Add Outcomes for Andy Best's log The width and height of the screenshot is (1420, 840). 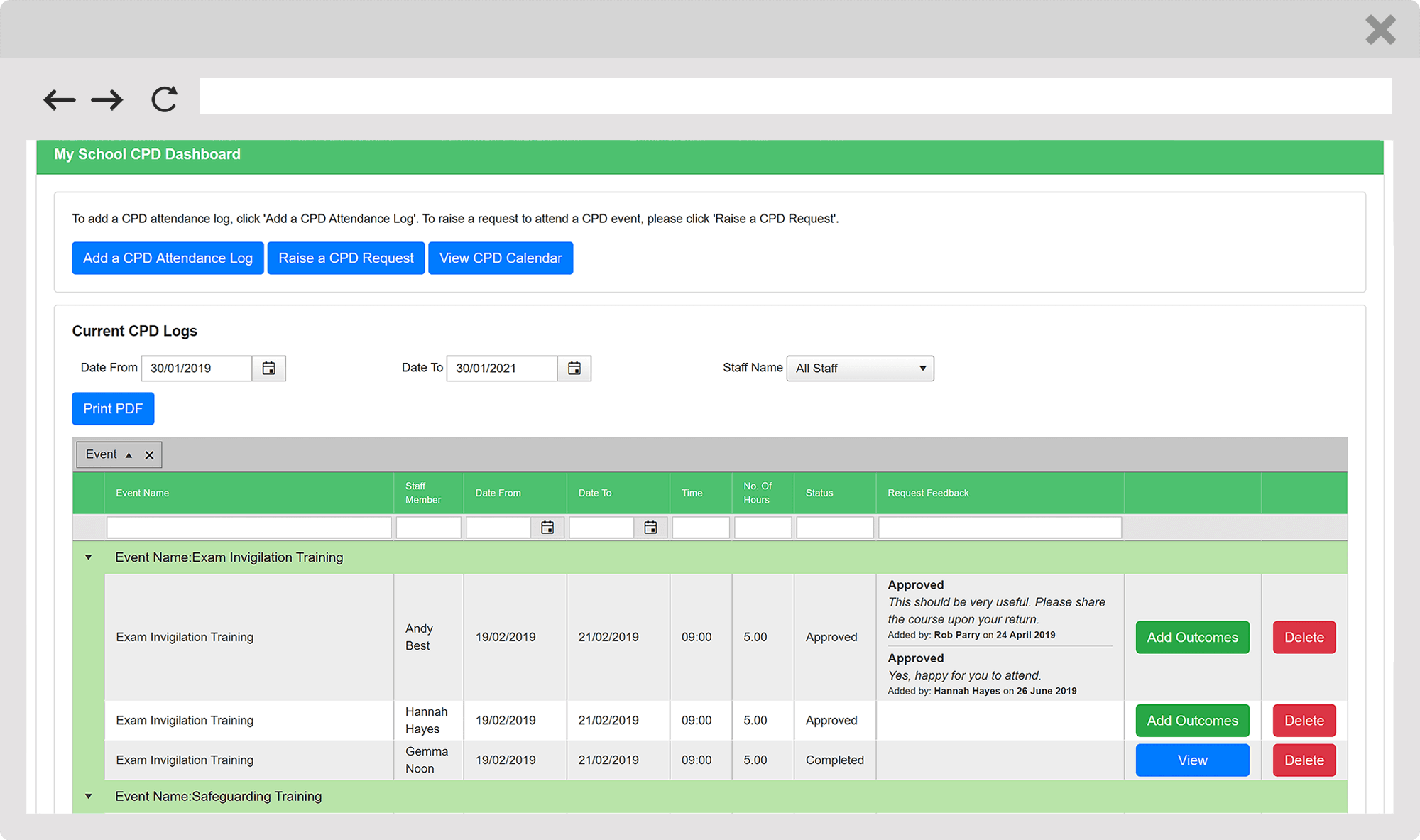tap(1192, 638)
